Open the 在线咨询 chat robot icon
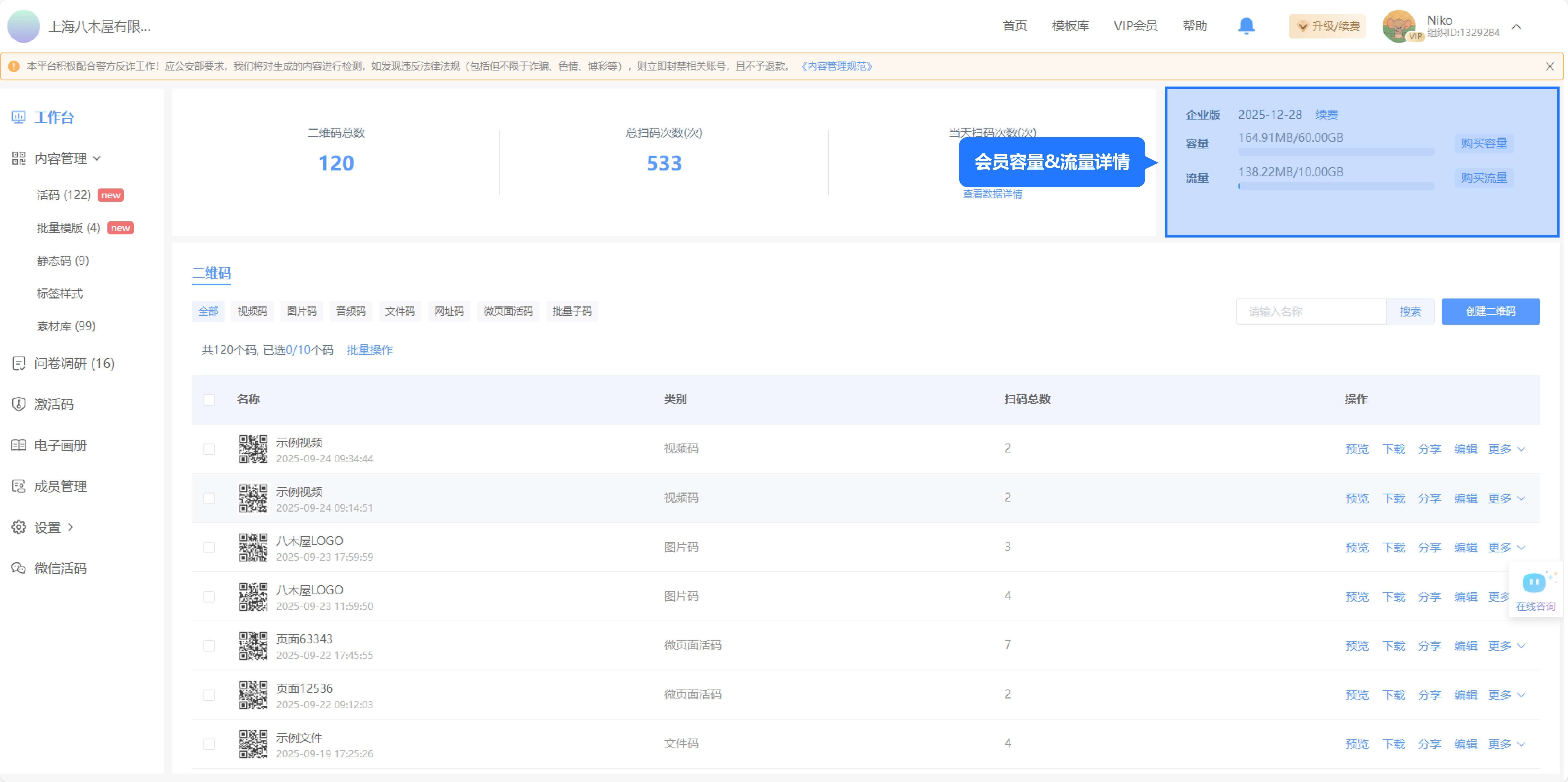This screenshot has width=1568, height=782. [1534, 583]
